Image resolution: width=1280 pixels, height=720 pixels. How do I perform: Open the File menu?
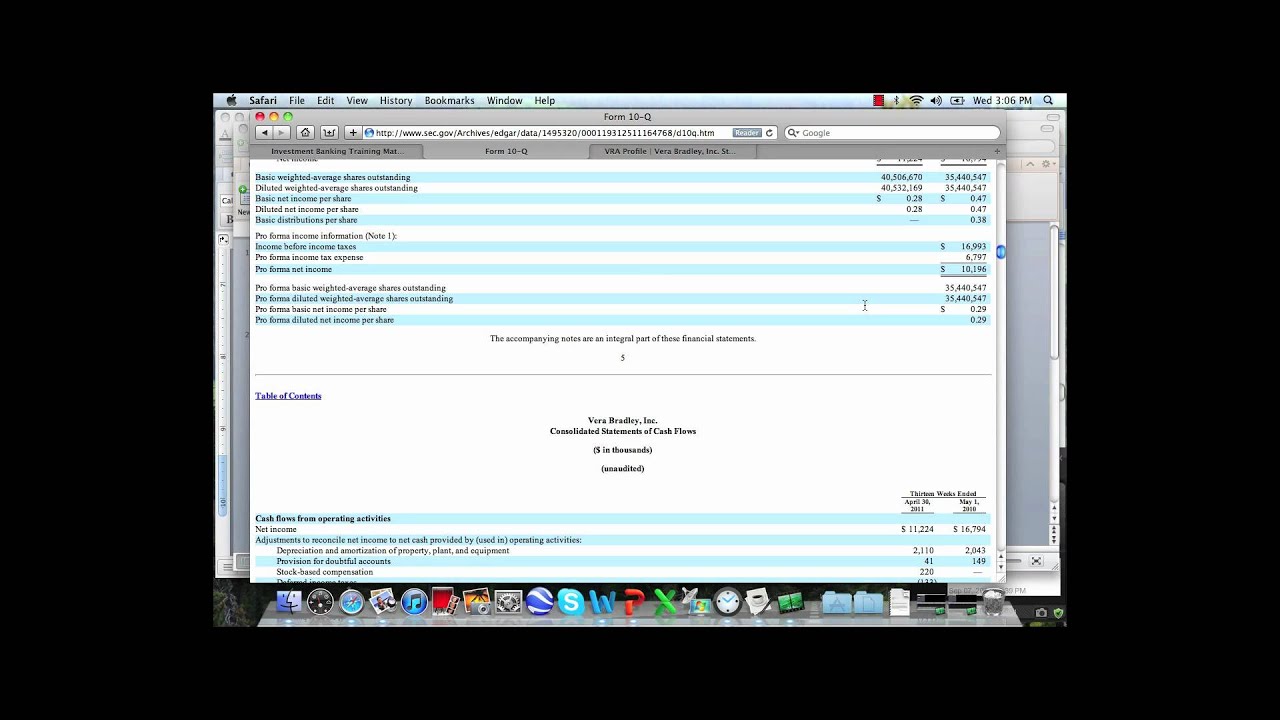(x=297, y=100)
